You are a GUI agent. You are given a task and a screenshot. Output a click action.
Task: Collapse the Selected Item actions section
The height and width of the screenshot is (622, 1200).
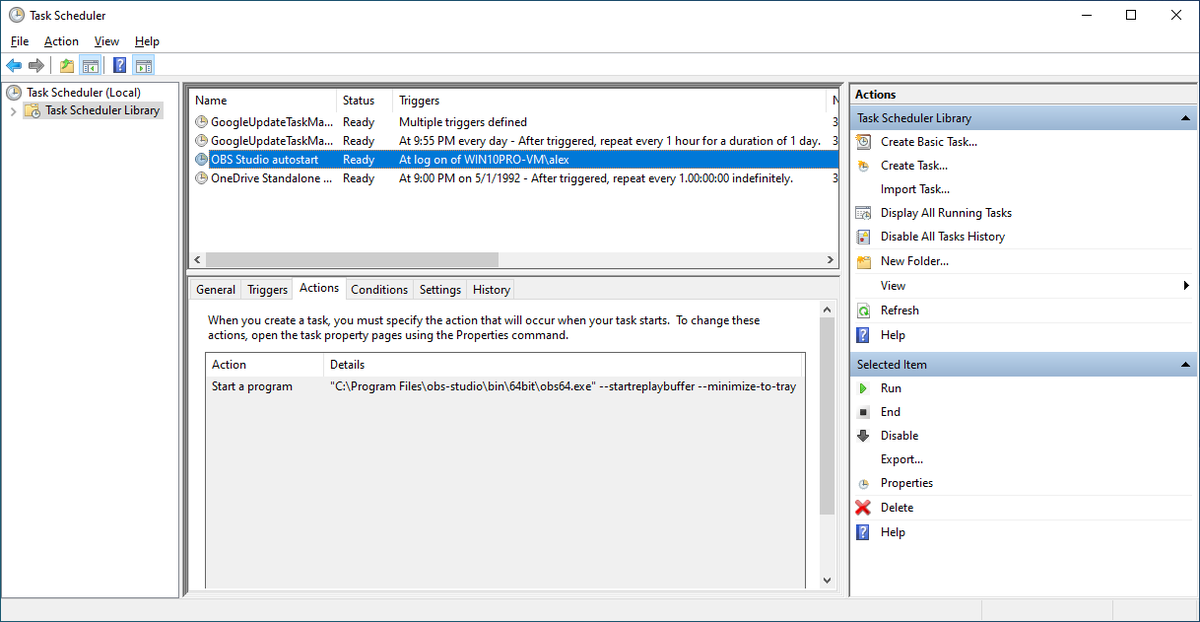tap(1186, 365)
